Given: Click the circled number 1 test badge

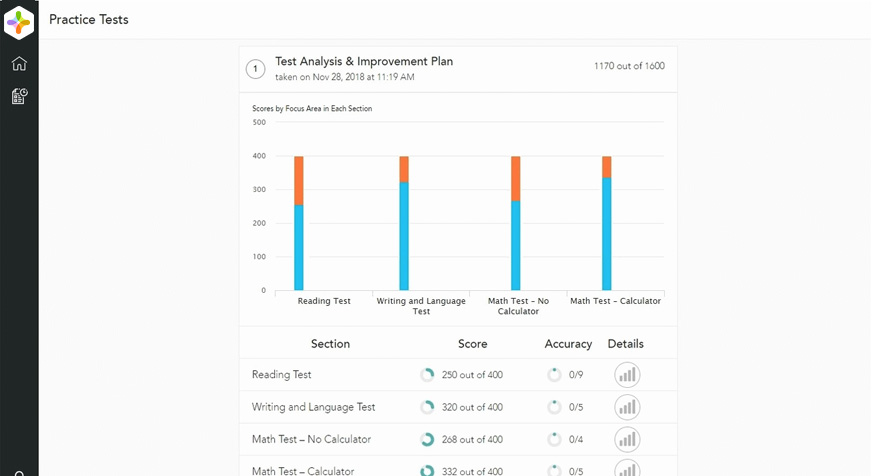Looking at the screenshot, I should pyautogui.click(x=256, y=69).
